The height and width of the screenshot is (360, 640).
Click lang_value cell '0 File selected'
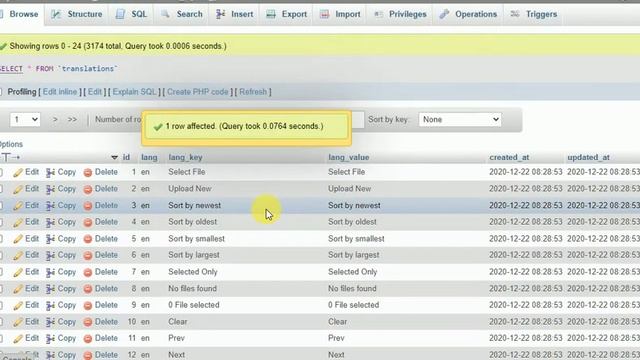tap(353, 305)
